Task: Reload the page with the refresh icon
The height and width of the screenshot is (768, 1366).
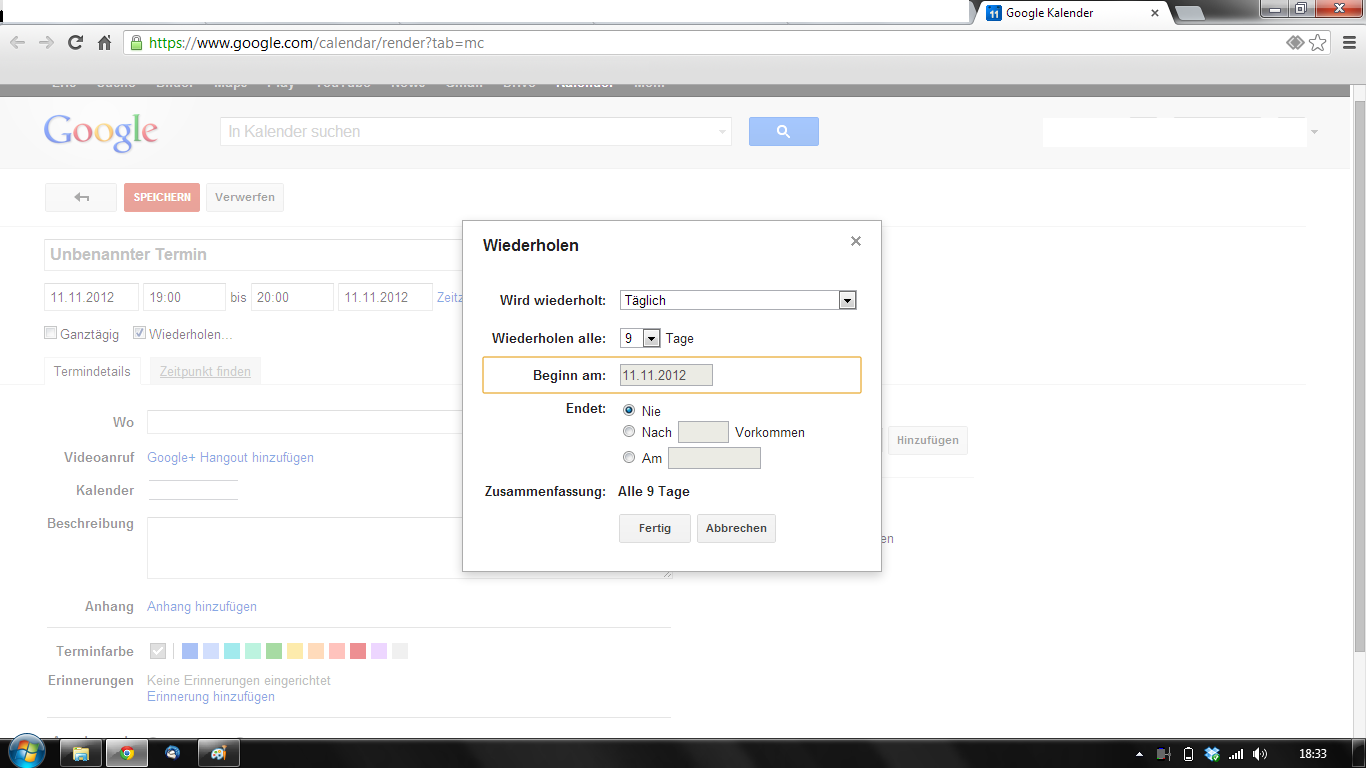Action: point(75,43)
